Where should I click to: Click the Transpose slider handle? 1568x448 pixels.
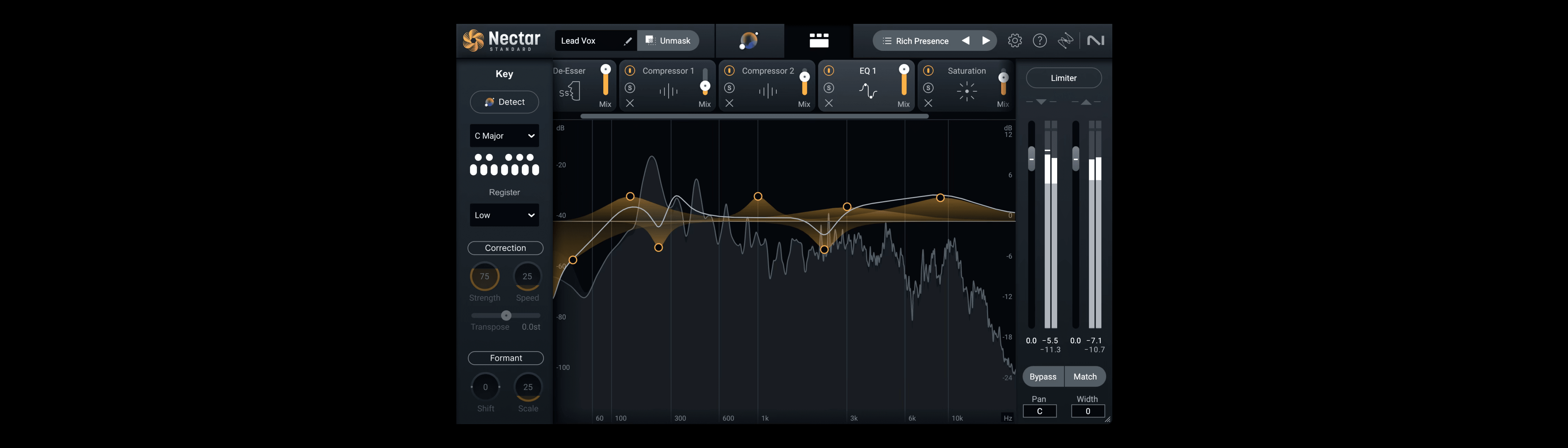(x=506, y=315)
